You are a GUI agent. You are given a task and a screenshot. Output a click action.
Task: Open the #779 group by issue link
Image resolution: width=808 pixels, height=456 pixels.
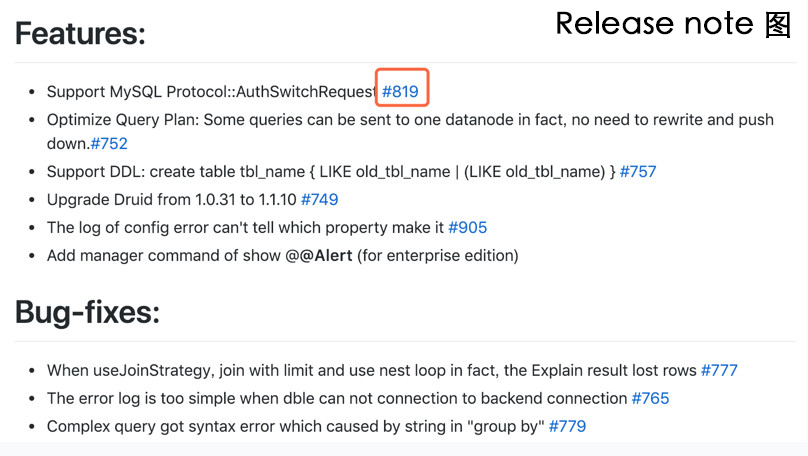point(567,426)
